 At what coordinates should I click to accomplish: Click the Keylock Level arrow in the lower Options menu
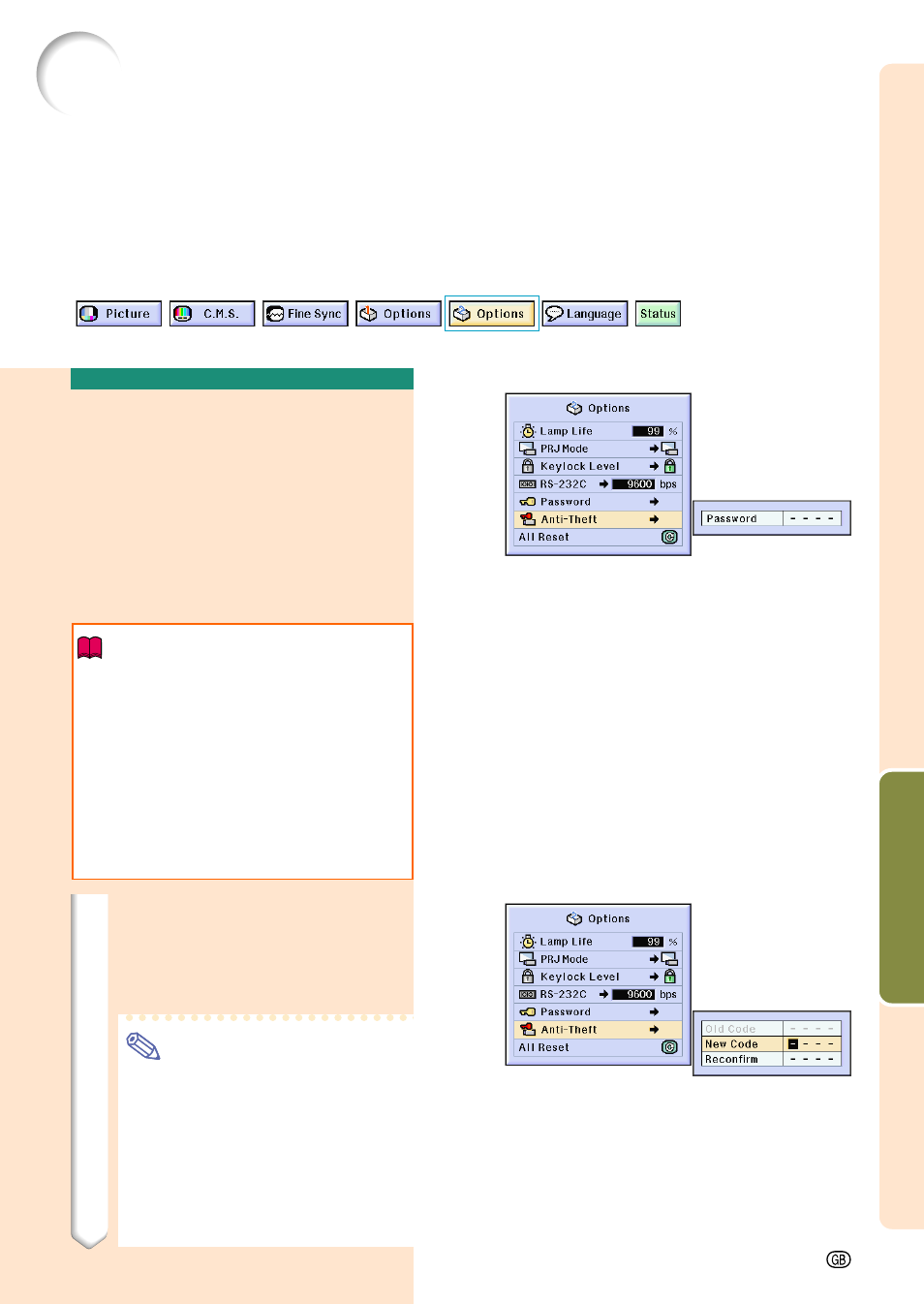click(654, 977)
